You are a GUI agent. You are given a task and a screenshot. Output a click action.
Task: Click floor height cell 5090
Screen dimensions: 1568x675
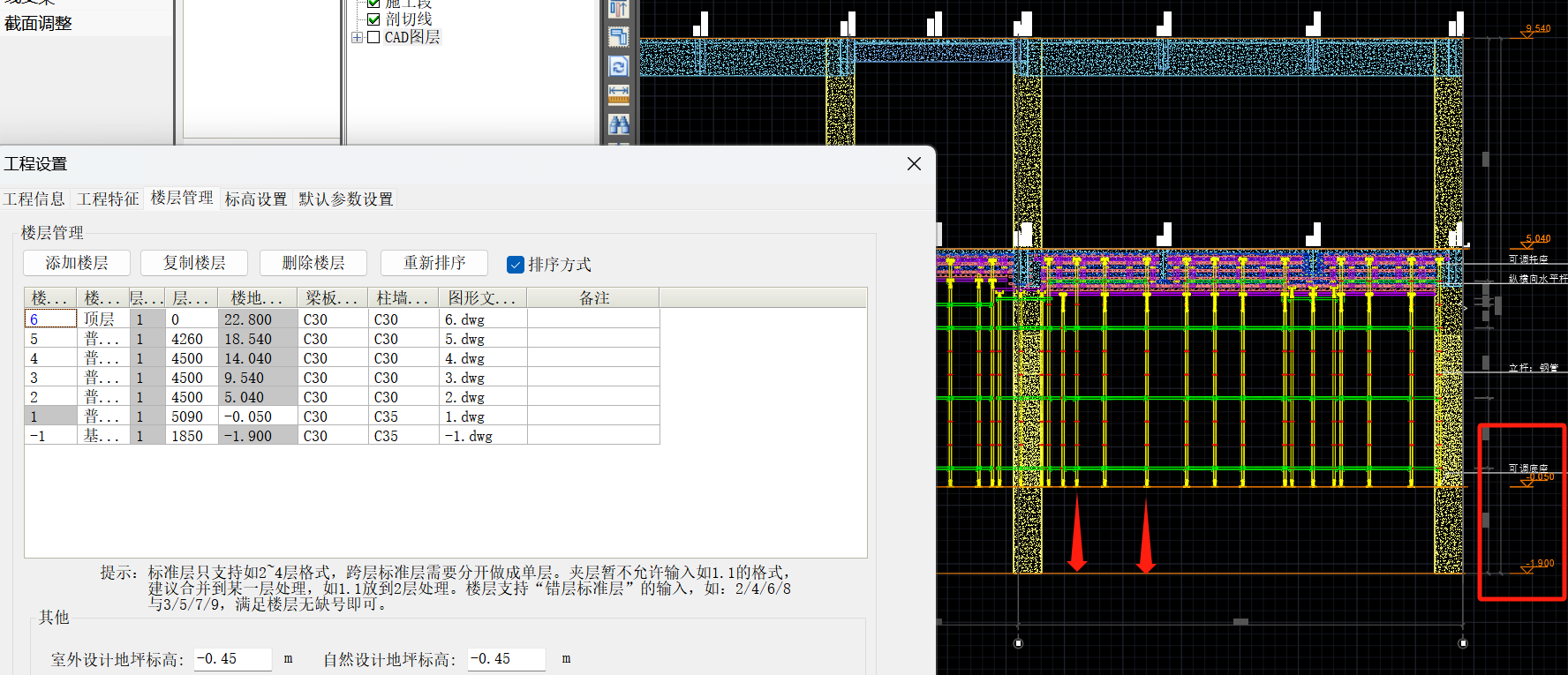(x=192, y=416)
